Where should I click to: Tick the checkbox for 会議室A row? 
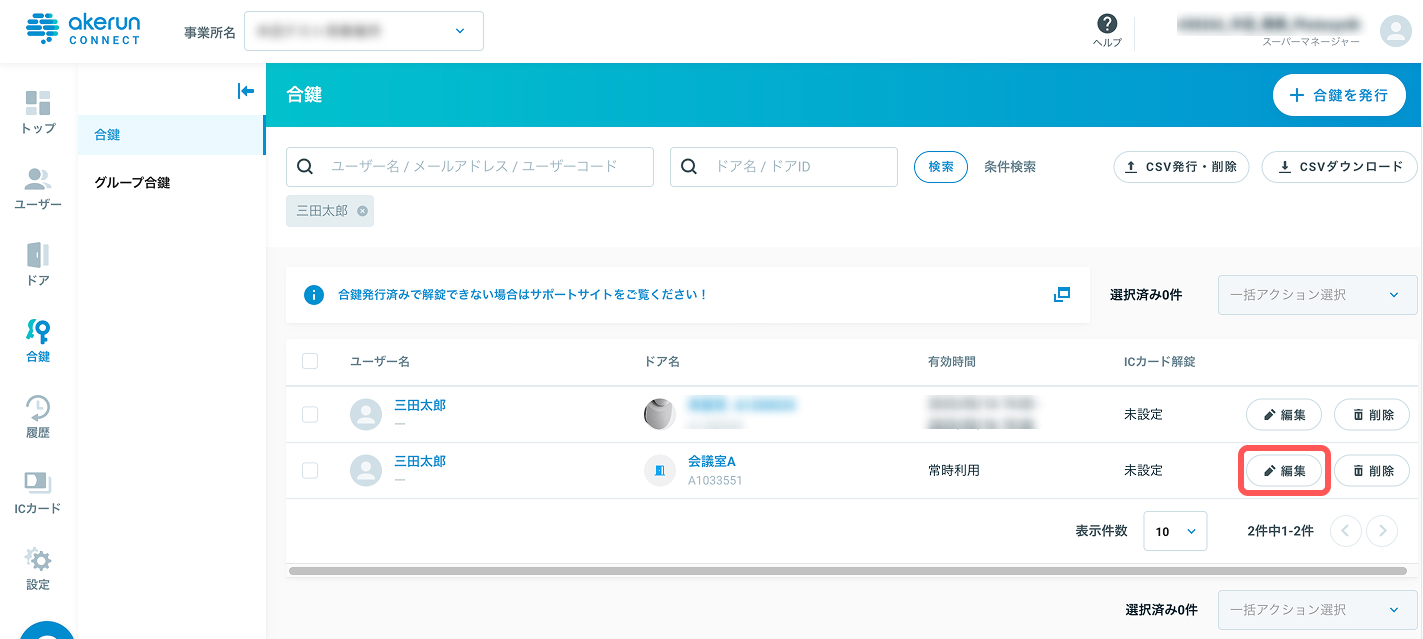pyautogui.click(x=310, y=470)
